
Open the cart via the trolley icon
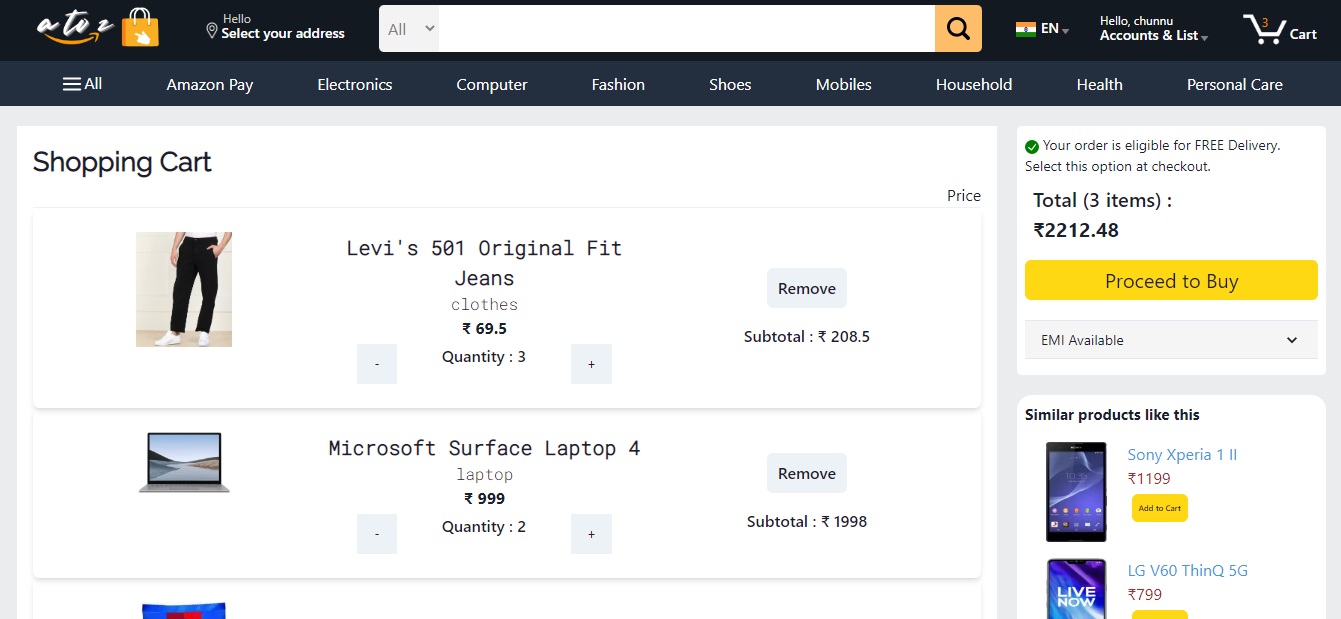pyautogui.click(x=1263, y=29)
